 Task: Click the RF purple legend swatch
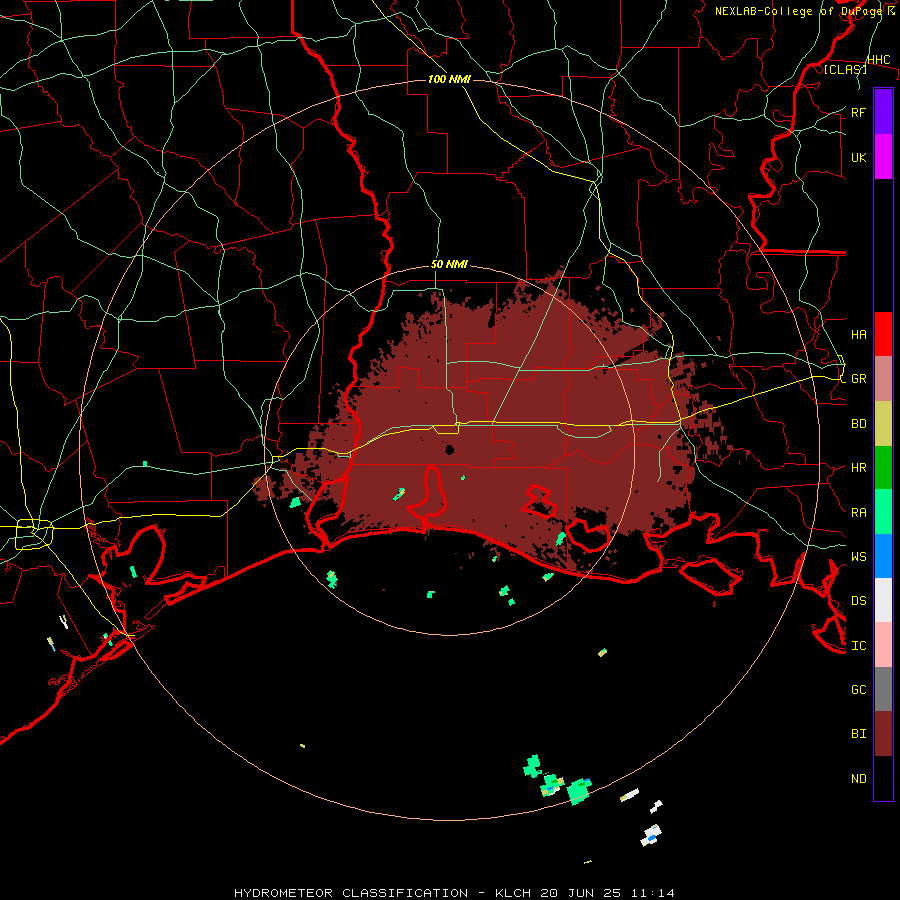click(x=883, y=112)
